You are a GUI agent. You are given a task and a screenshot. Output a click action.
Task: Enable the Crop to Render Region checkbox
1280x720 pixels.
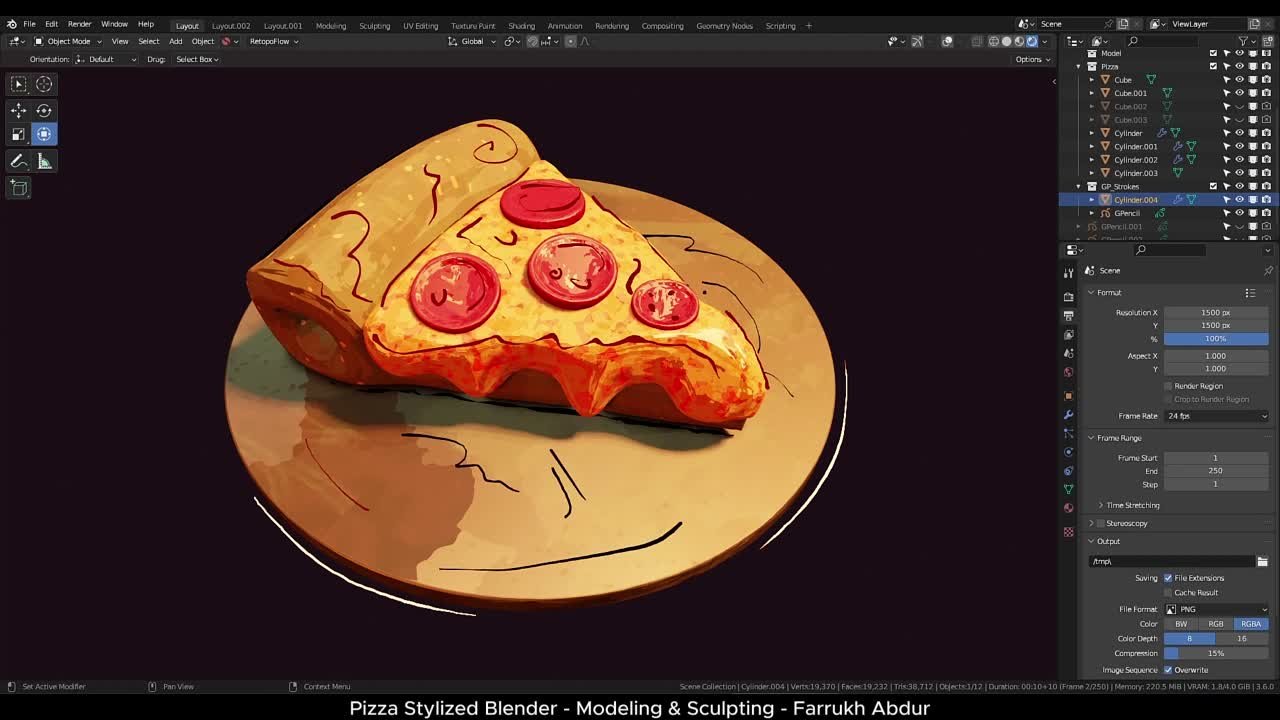tap(1168, 399)
